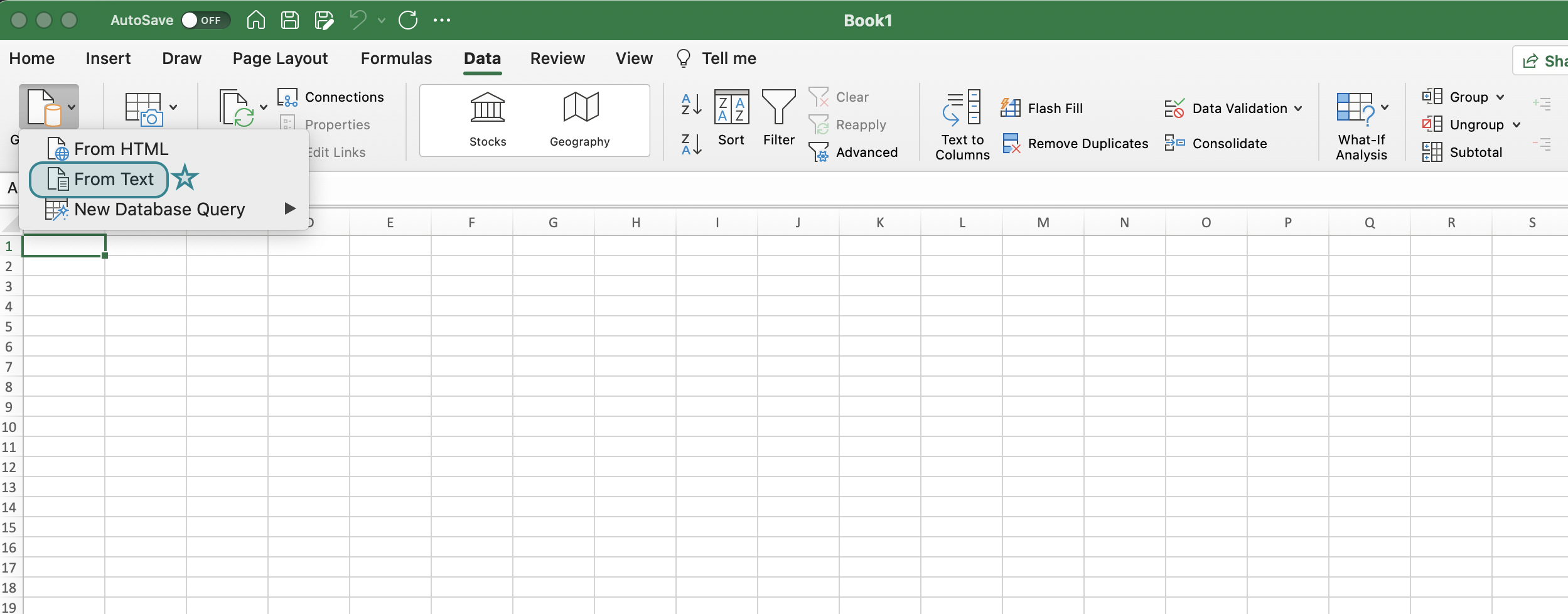
Task: Click the Tell me lightbulb icon
Action: [x=683, y=58]
